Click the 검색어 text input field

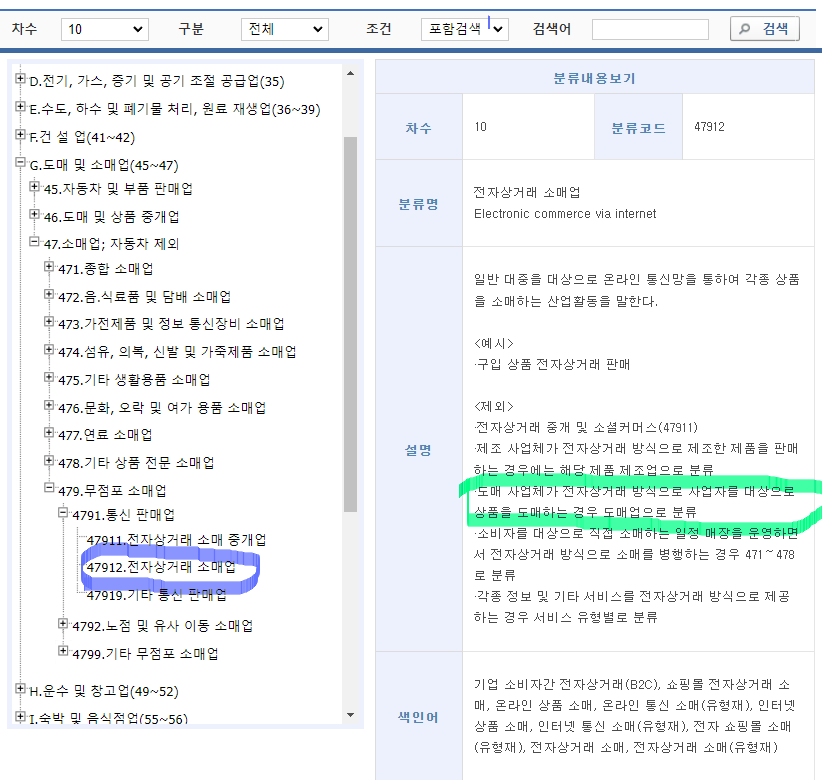(x=650, y=30)
